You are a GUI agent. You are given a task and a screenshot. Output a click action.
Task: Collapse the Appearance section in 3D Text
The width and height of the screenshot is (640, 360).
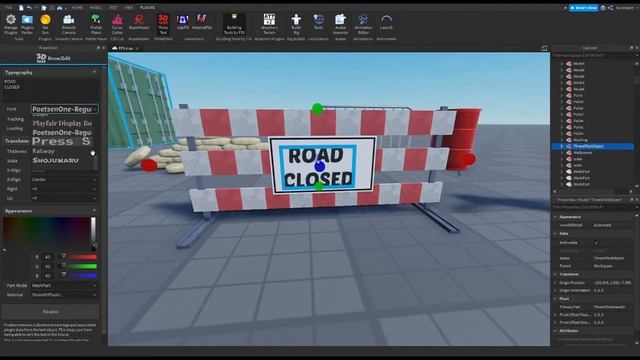94,211
